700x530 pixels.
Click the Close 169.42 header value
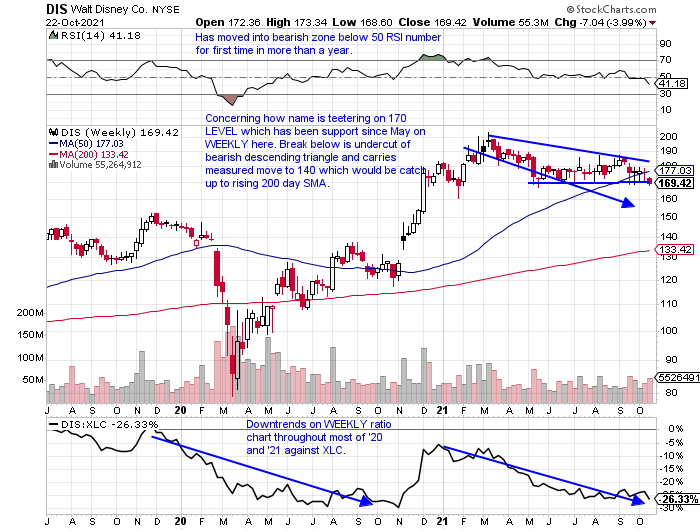coord(432,22)
